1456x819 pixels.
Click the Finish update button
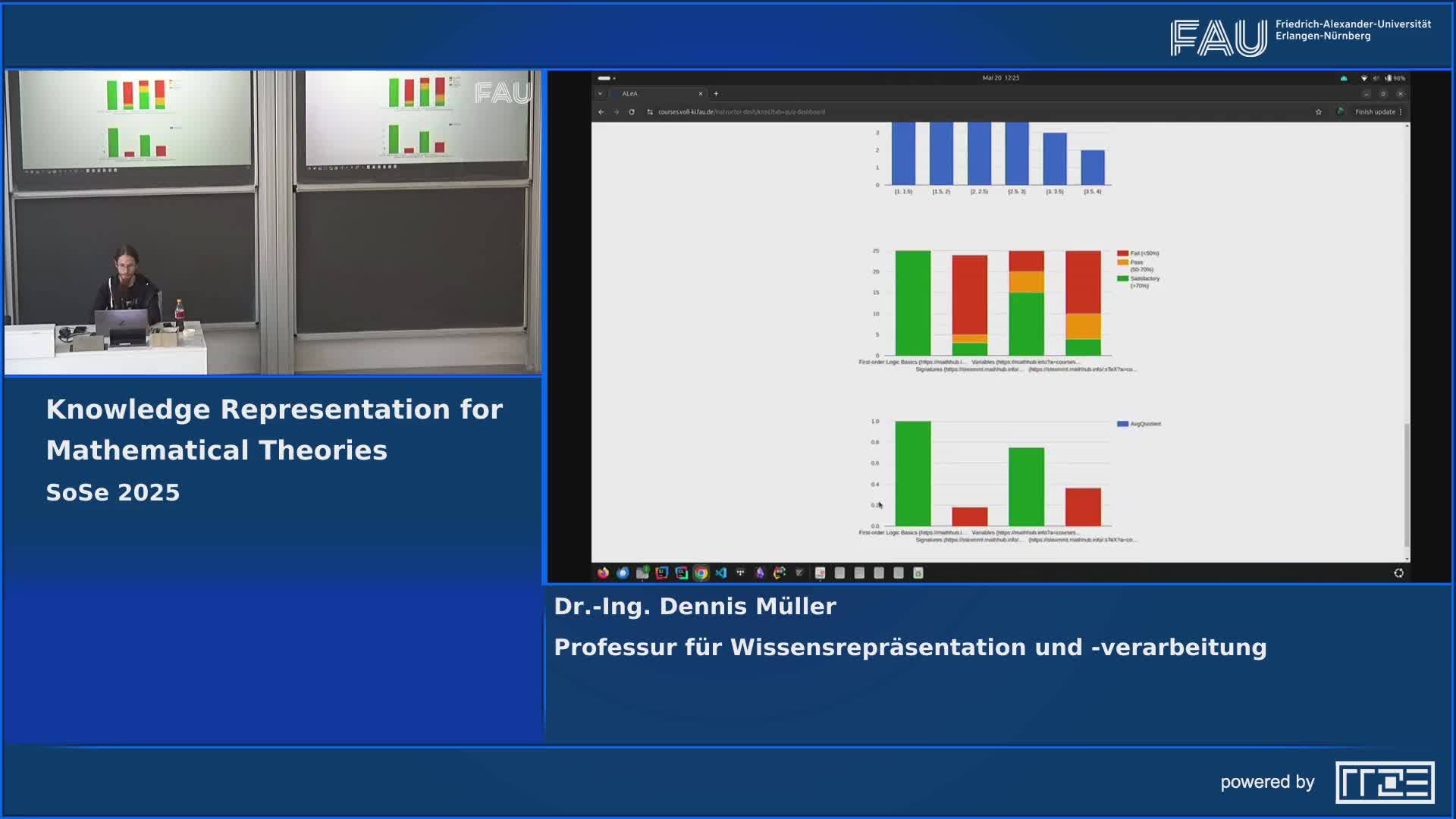pos(1375,111)
